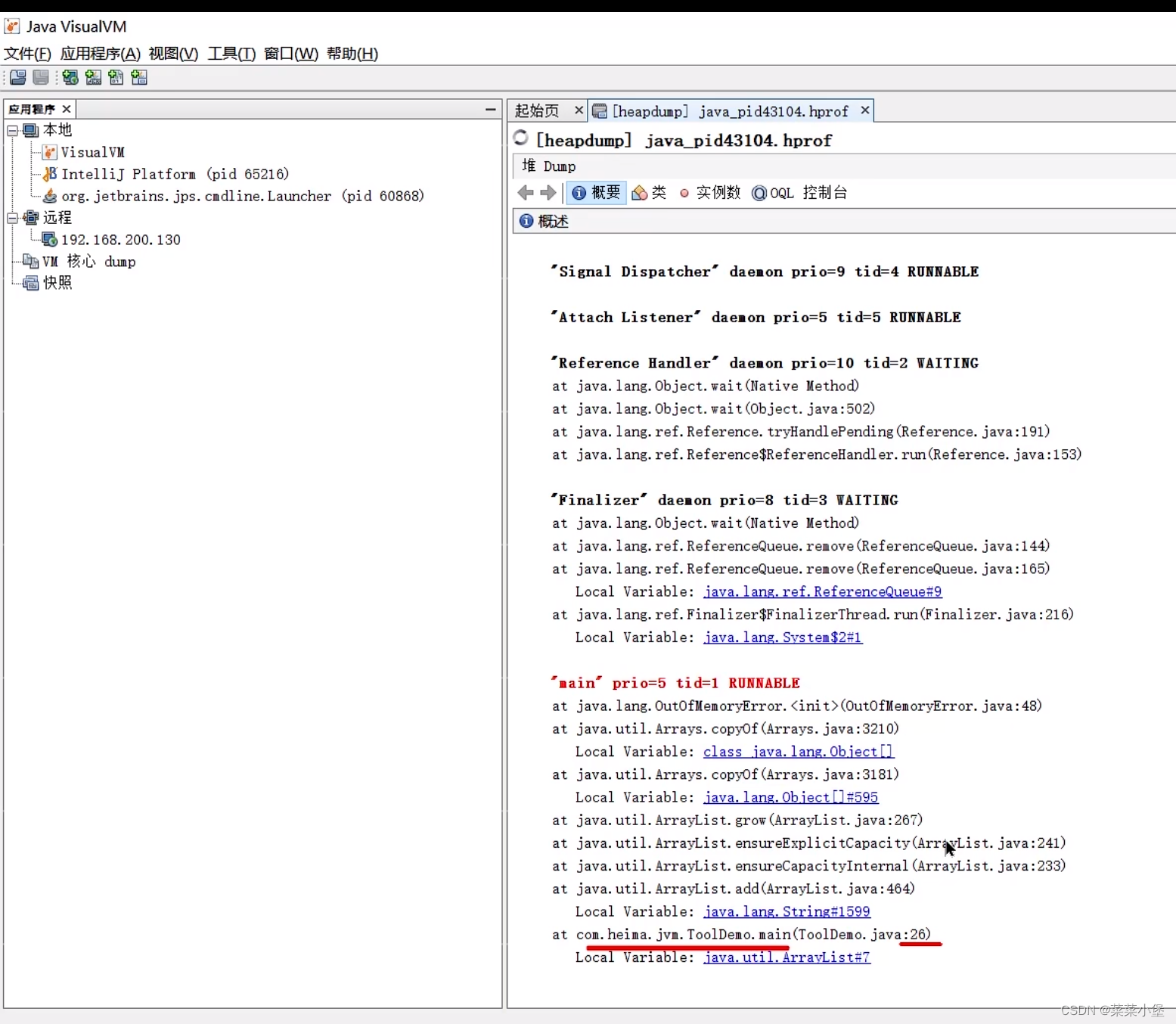Open link class java.lang.Object[]
The width and height of the screenshot is (1176, 1024).
click(x=798, y=752)
